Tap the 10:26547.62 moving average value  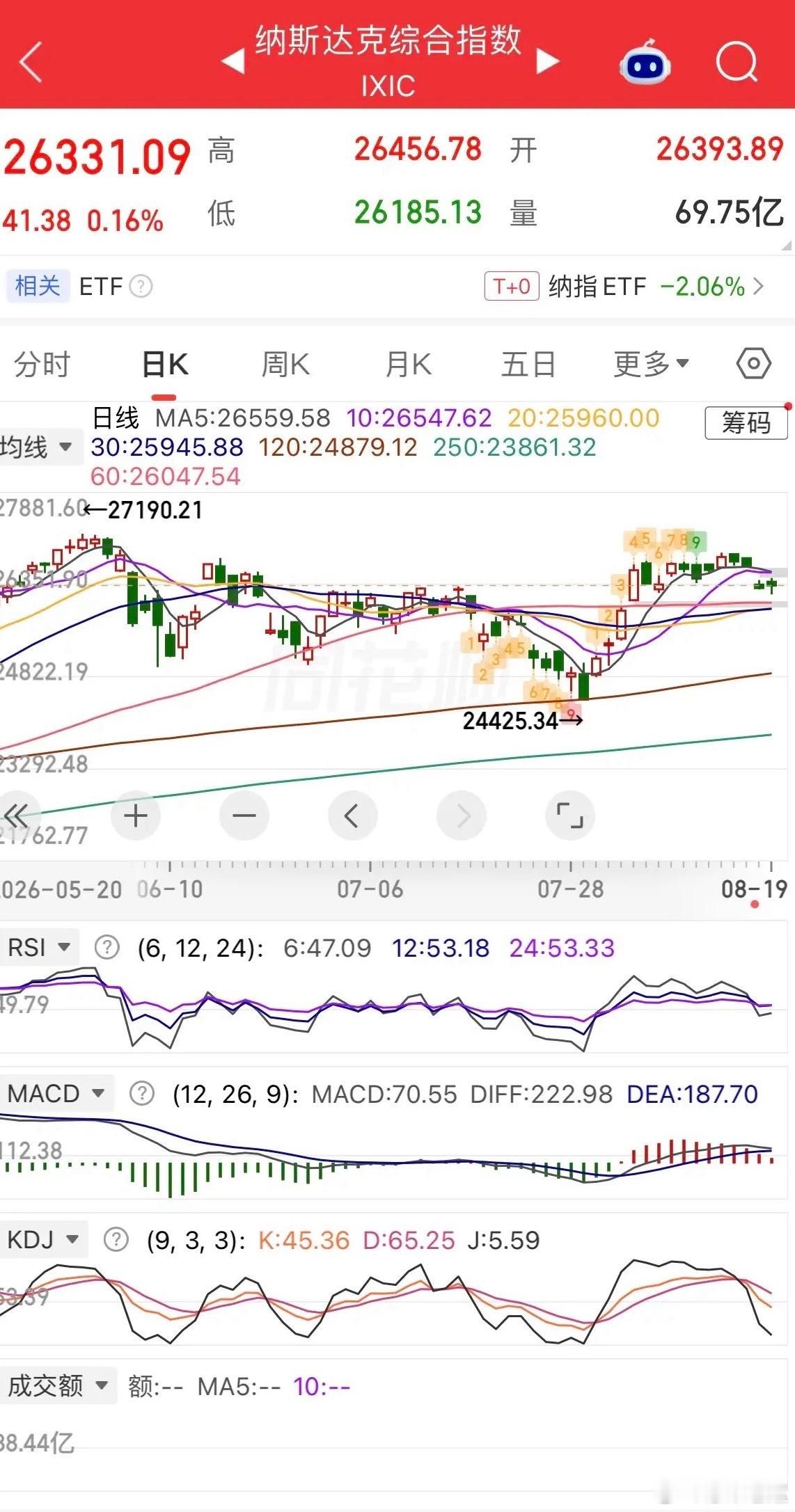tap(419, 418)
